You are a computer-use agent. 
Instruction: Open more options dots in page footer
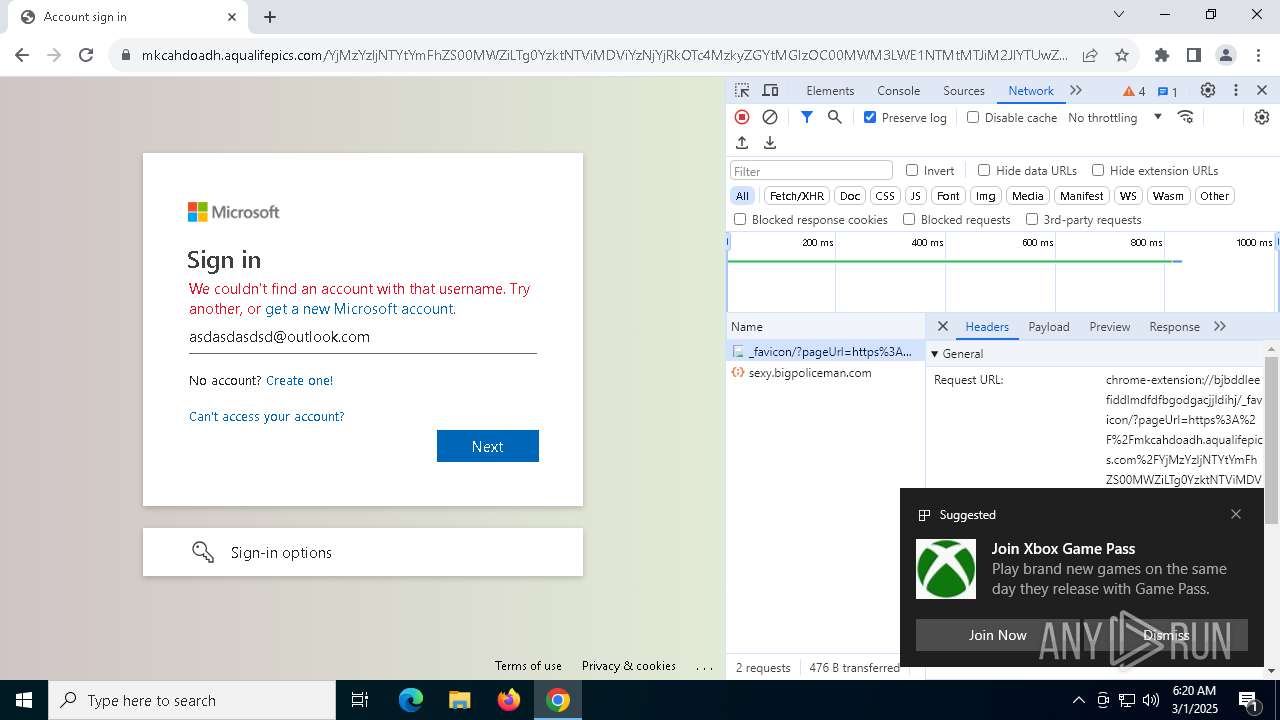pos(705,666)
